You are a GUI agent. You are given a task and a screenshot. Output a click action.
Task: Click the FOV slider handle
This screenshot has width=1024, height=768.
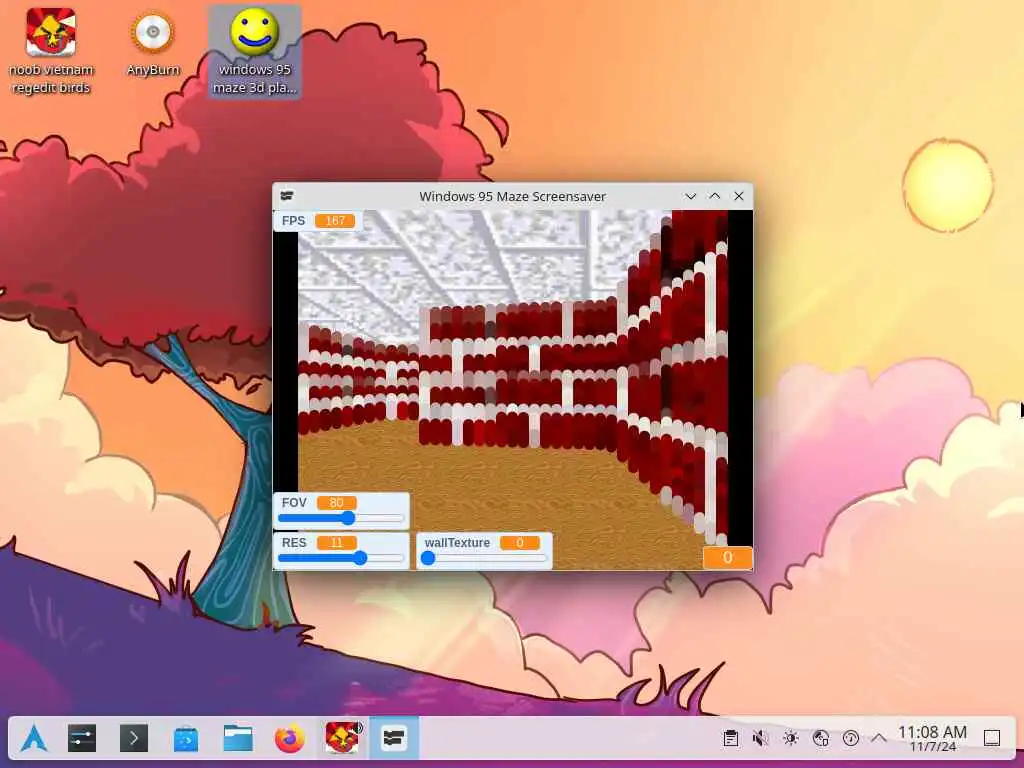point(348,518)
